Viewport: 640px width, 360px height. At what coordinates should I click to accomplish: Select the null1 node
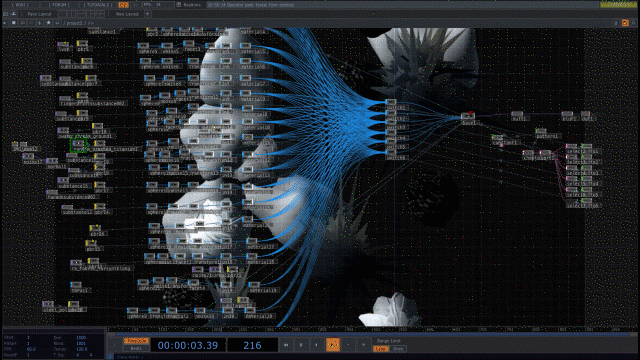tap(518, 116)
